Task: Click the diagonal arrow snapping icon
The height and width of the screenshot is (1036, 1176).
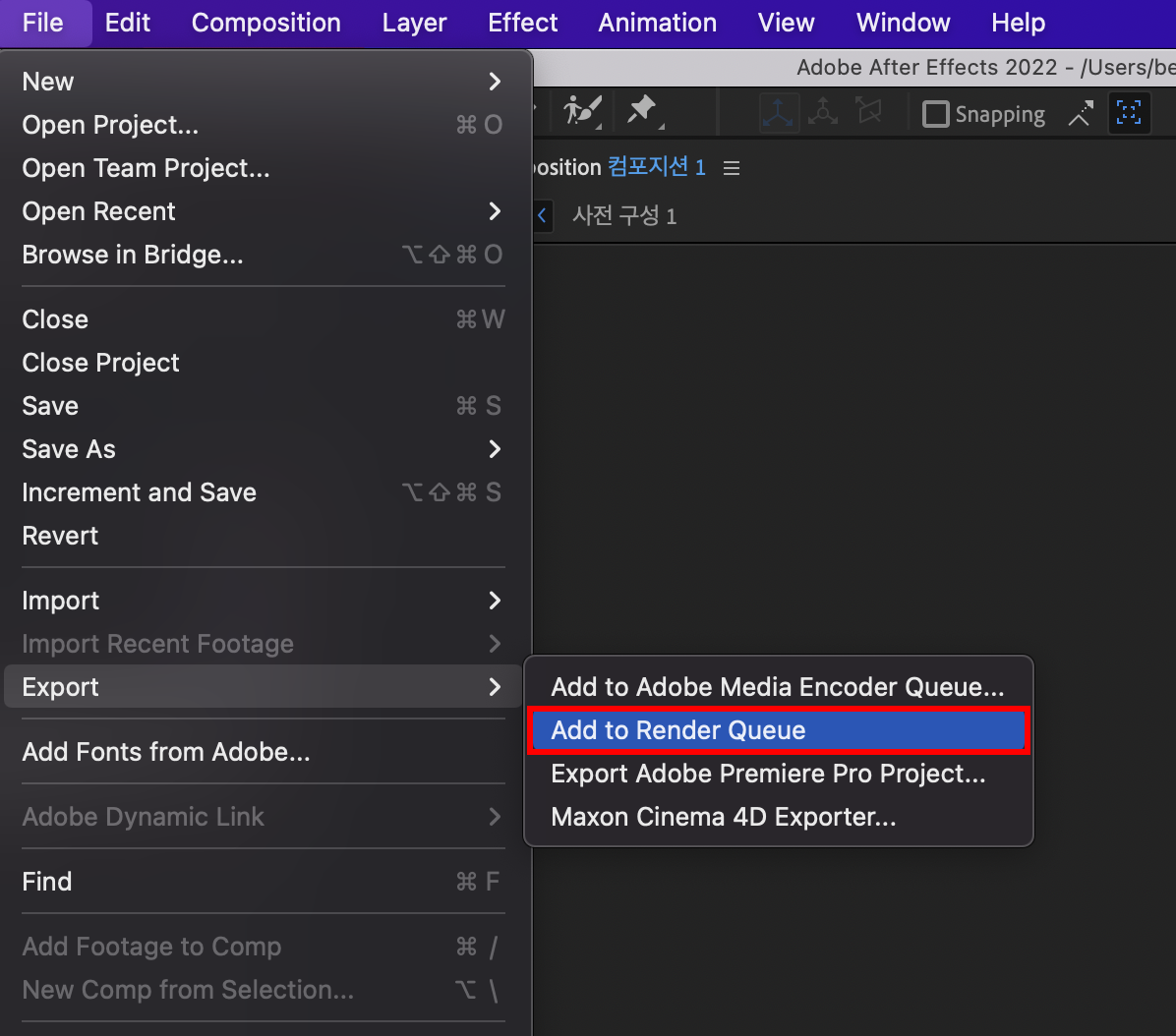Action: click(1080, 112)
